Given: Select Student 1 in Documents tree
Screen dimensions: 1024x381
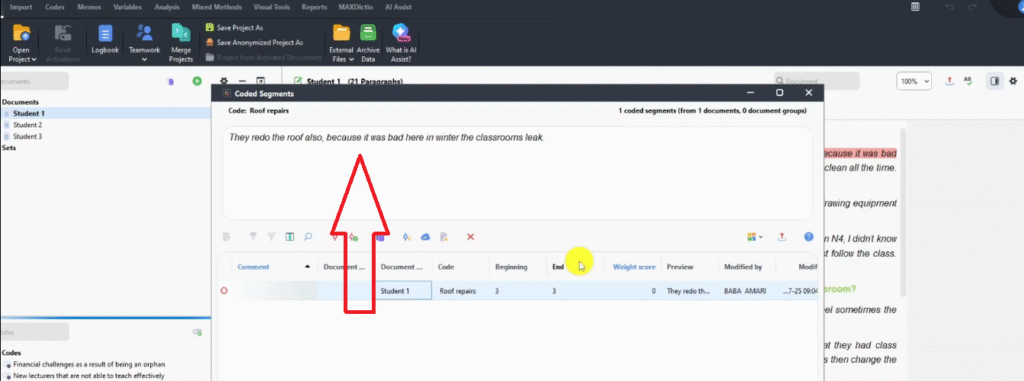Looking at the screenshot, I should [x=28, y=114].
